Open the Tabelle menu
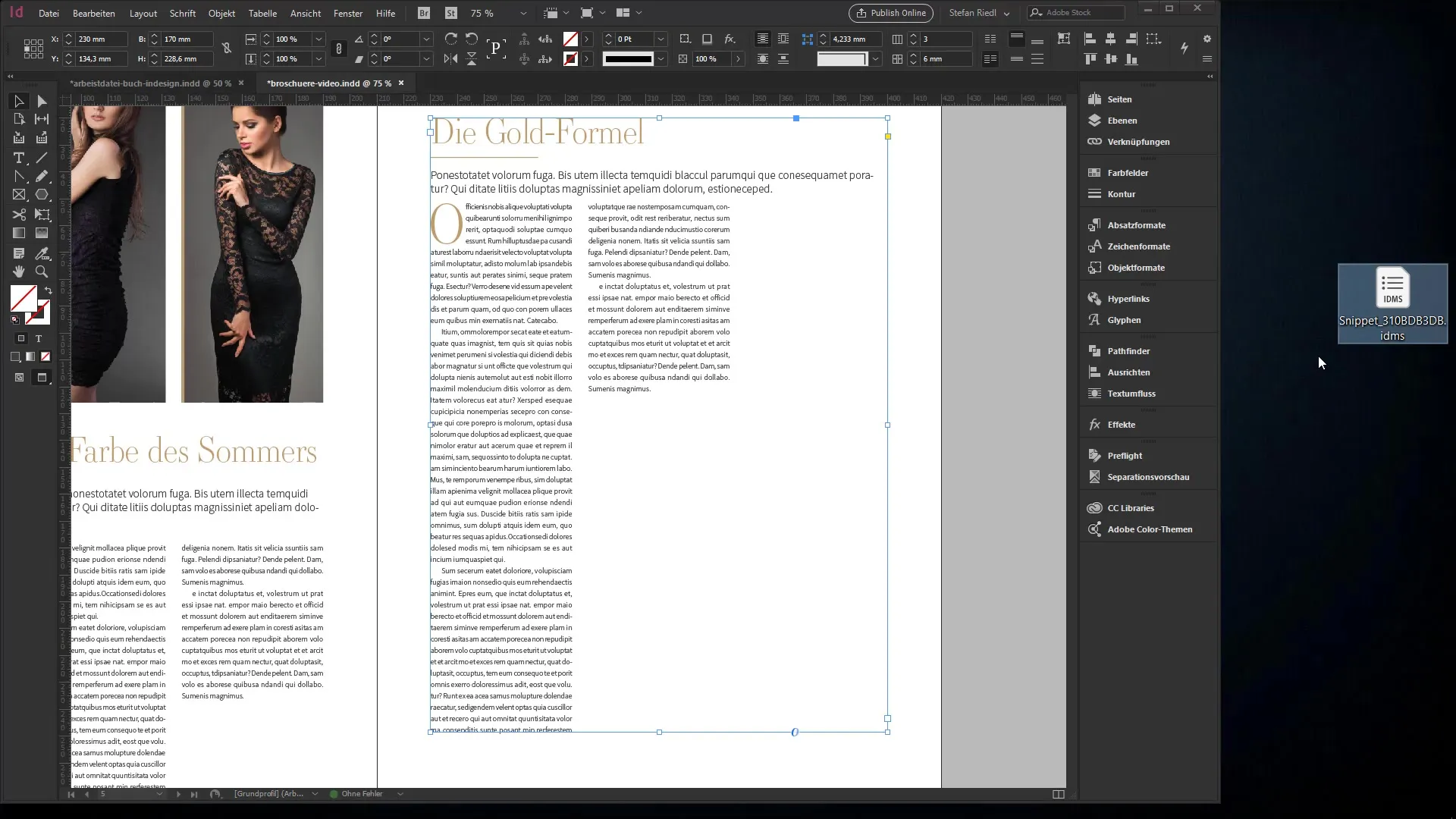Screen dimensions: 1456x819 262,13
